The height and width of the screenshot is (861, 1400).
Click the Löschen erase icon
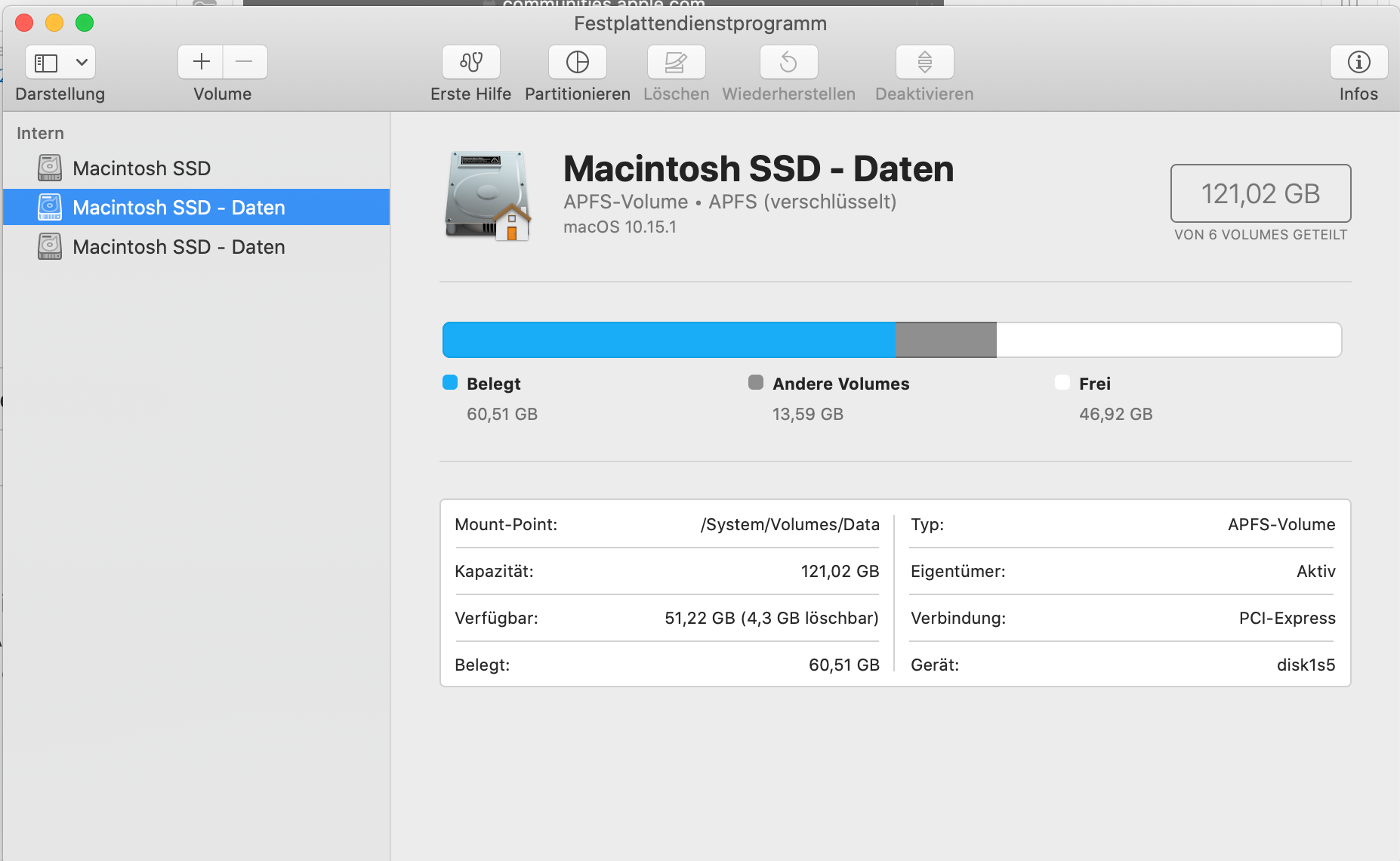click(x=676, y=62)
